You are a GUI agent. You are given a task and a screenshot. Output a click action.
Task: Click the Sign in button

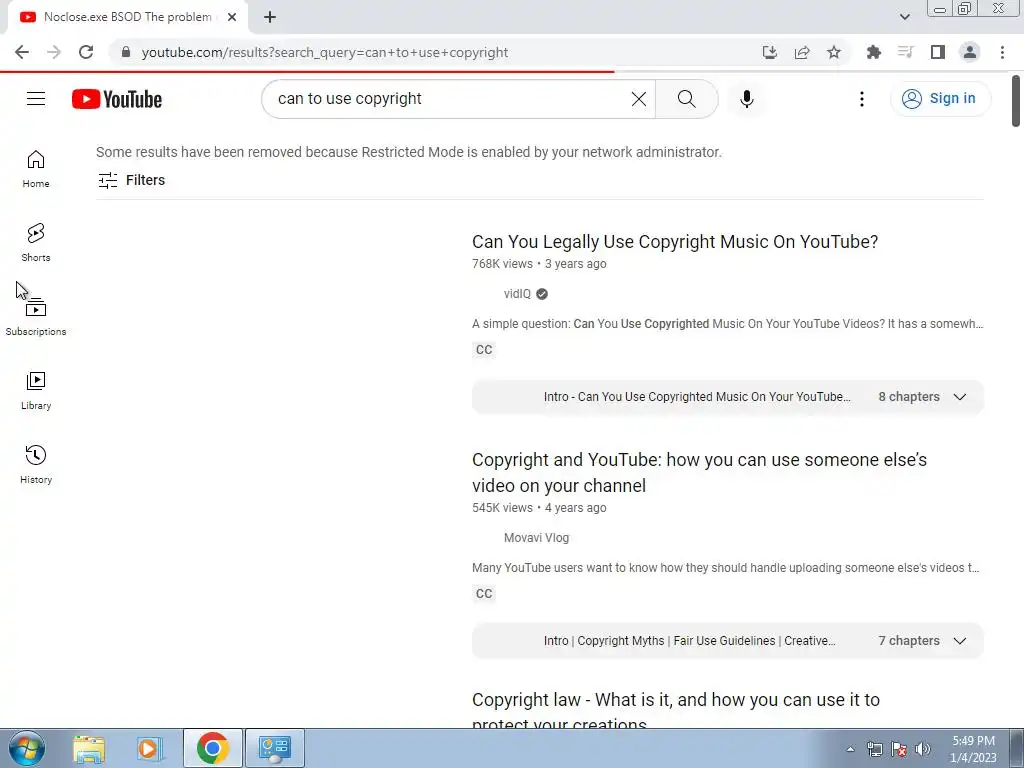click(x=940, y=99)
